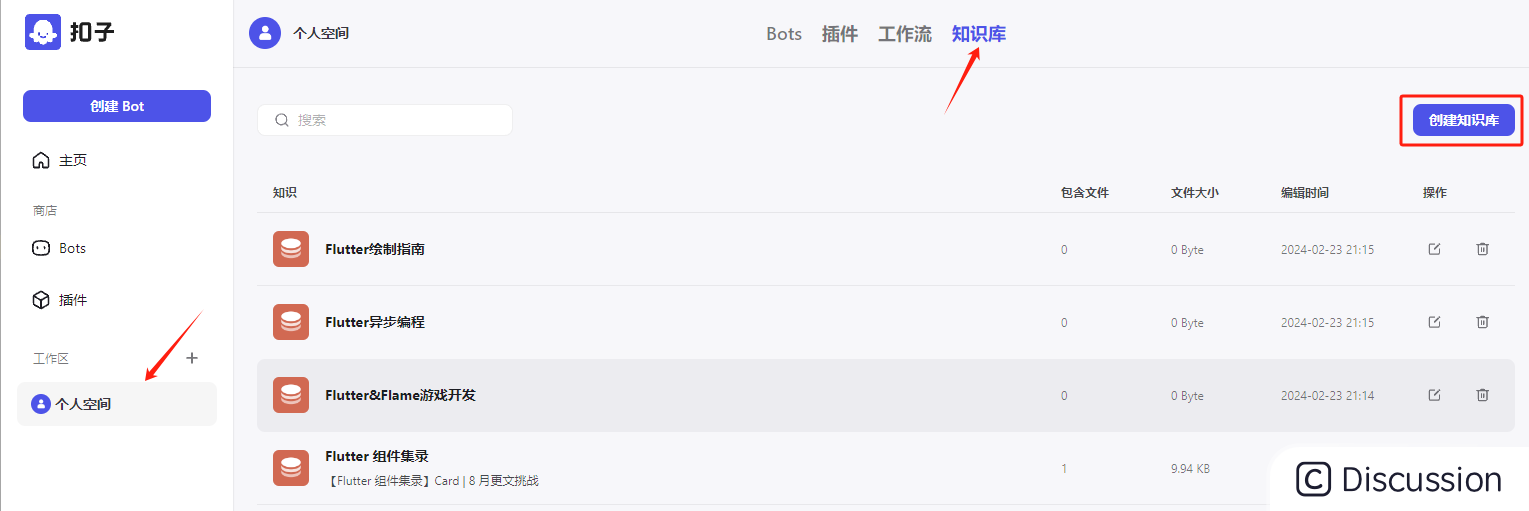Viewport: 1529px width, 511px height.
Task: Edit the Flutter&Flame游戏开发 entry
Action: pyautogui.click(x=1434, y=395)
